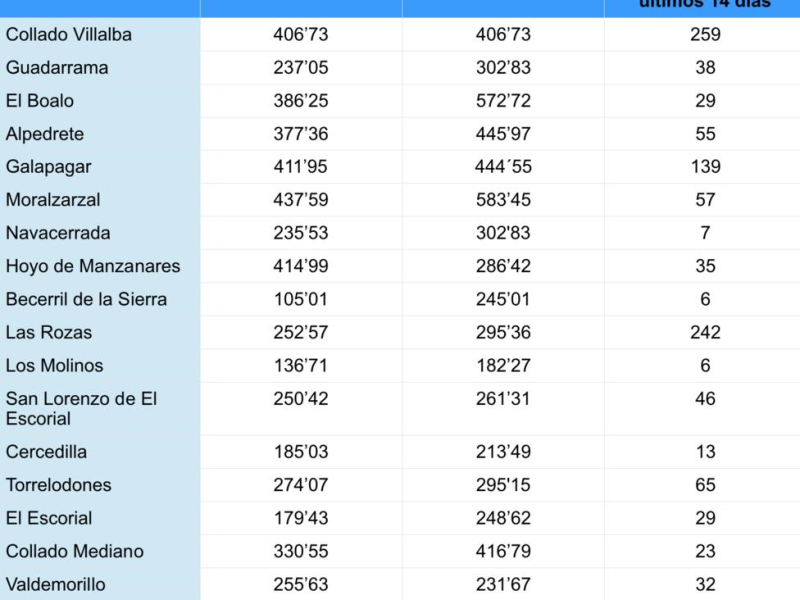Click the Alpedrete value 377'36
Screen dimensions: 800x600
[x=301, y=134]
